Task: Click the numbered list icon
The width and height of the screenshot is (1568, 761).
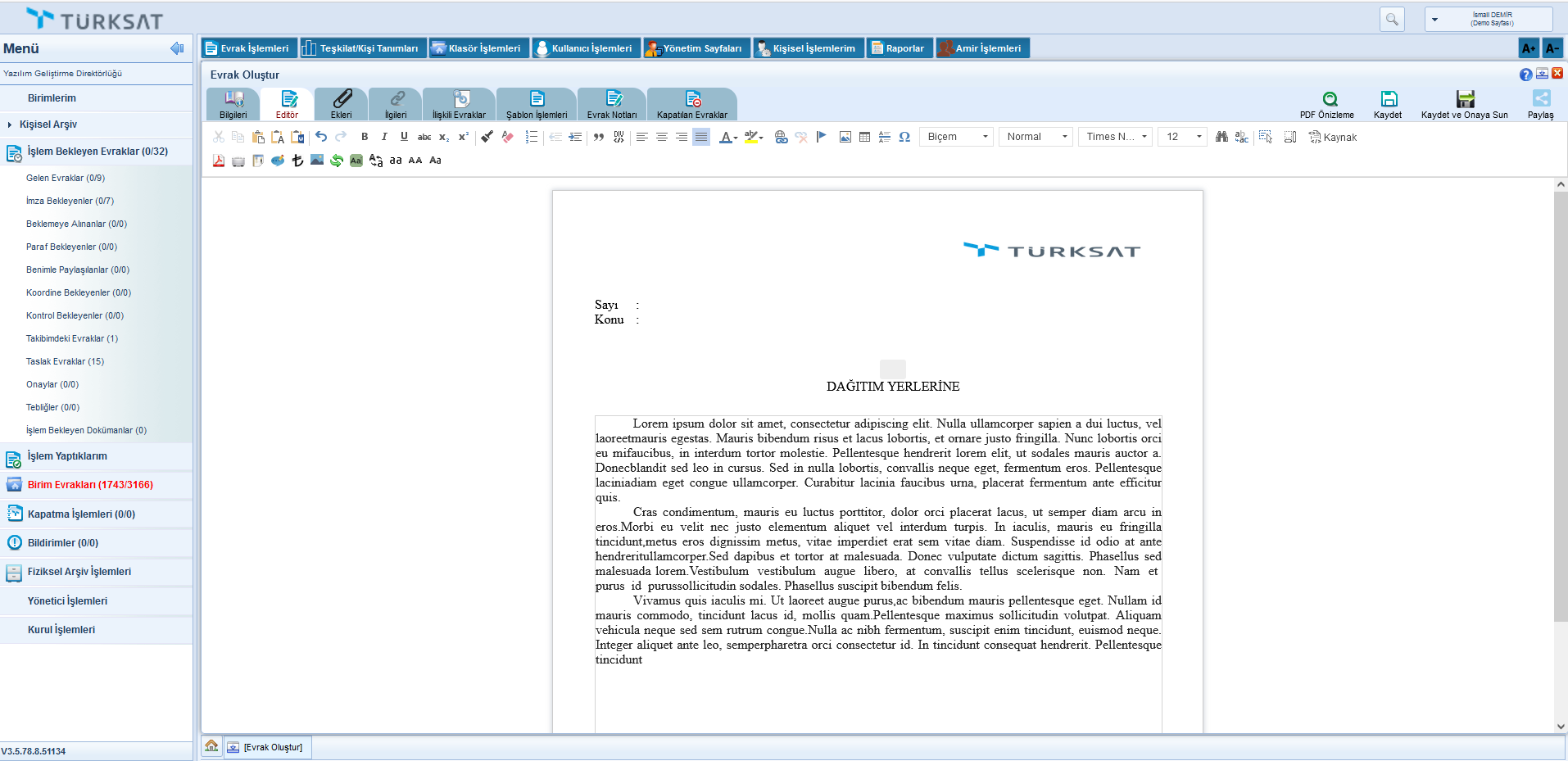Action: click(531, 137)
